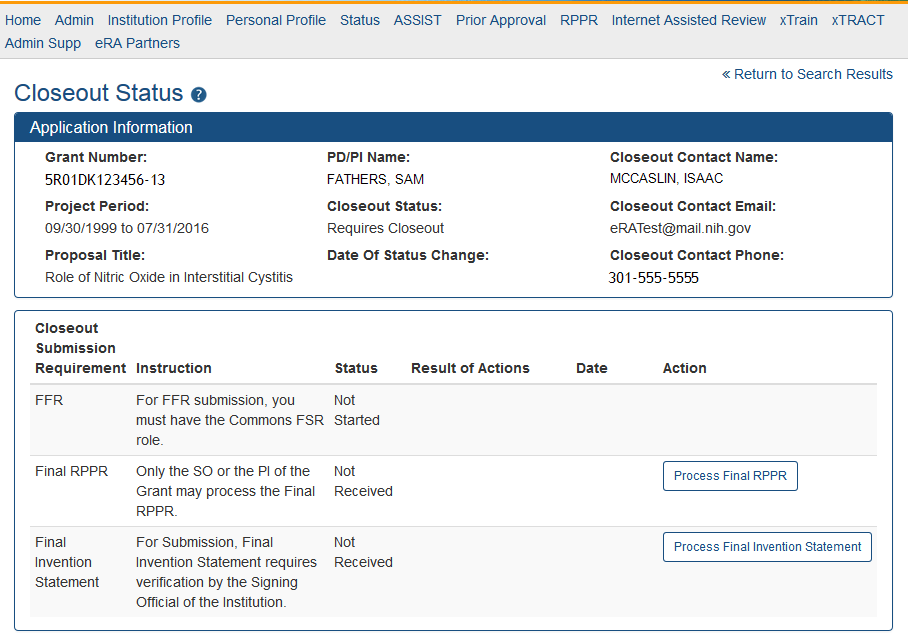The image size is (908, 638).
Task: Open the Status menu item
Action: click(x=359, y=20)
